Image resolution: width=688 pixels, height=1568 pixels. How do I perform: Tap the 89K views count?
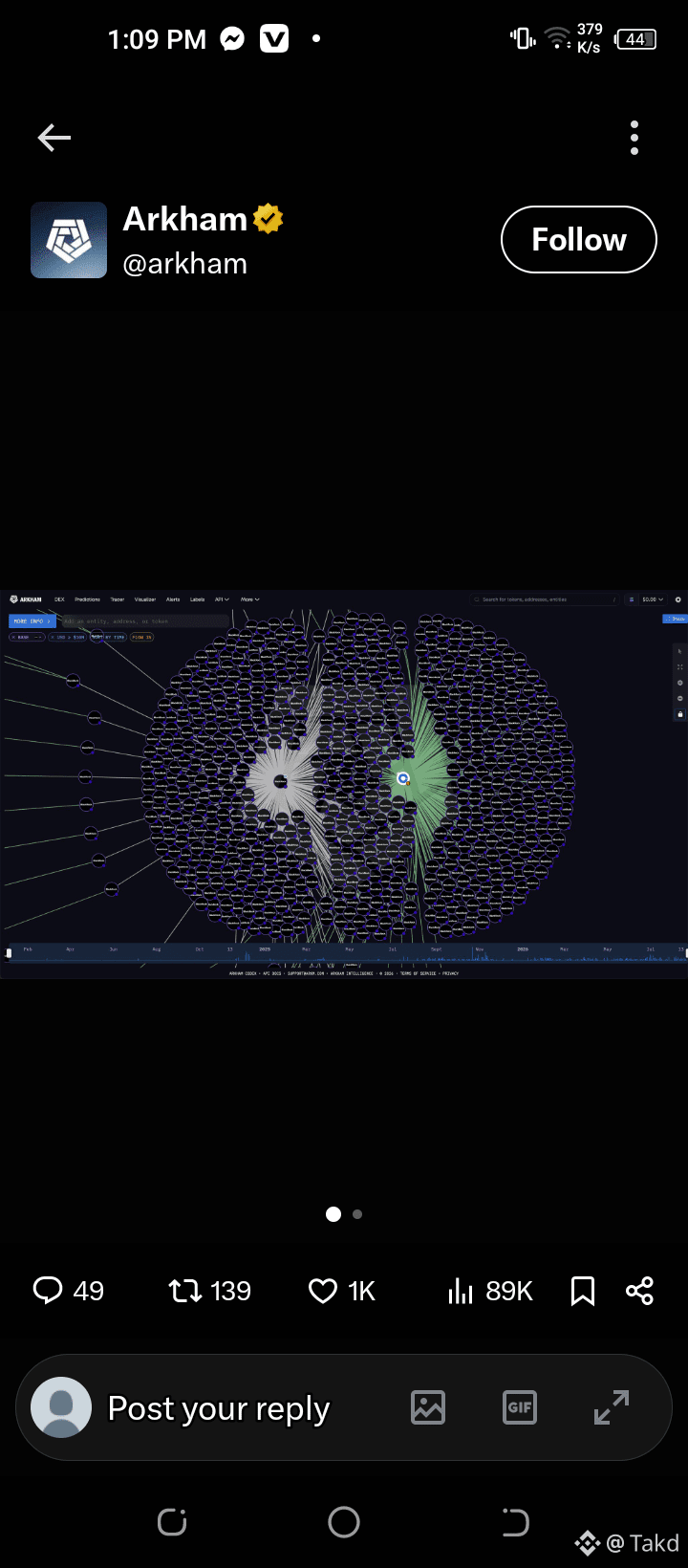[x=509, y=1292]
